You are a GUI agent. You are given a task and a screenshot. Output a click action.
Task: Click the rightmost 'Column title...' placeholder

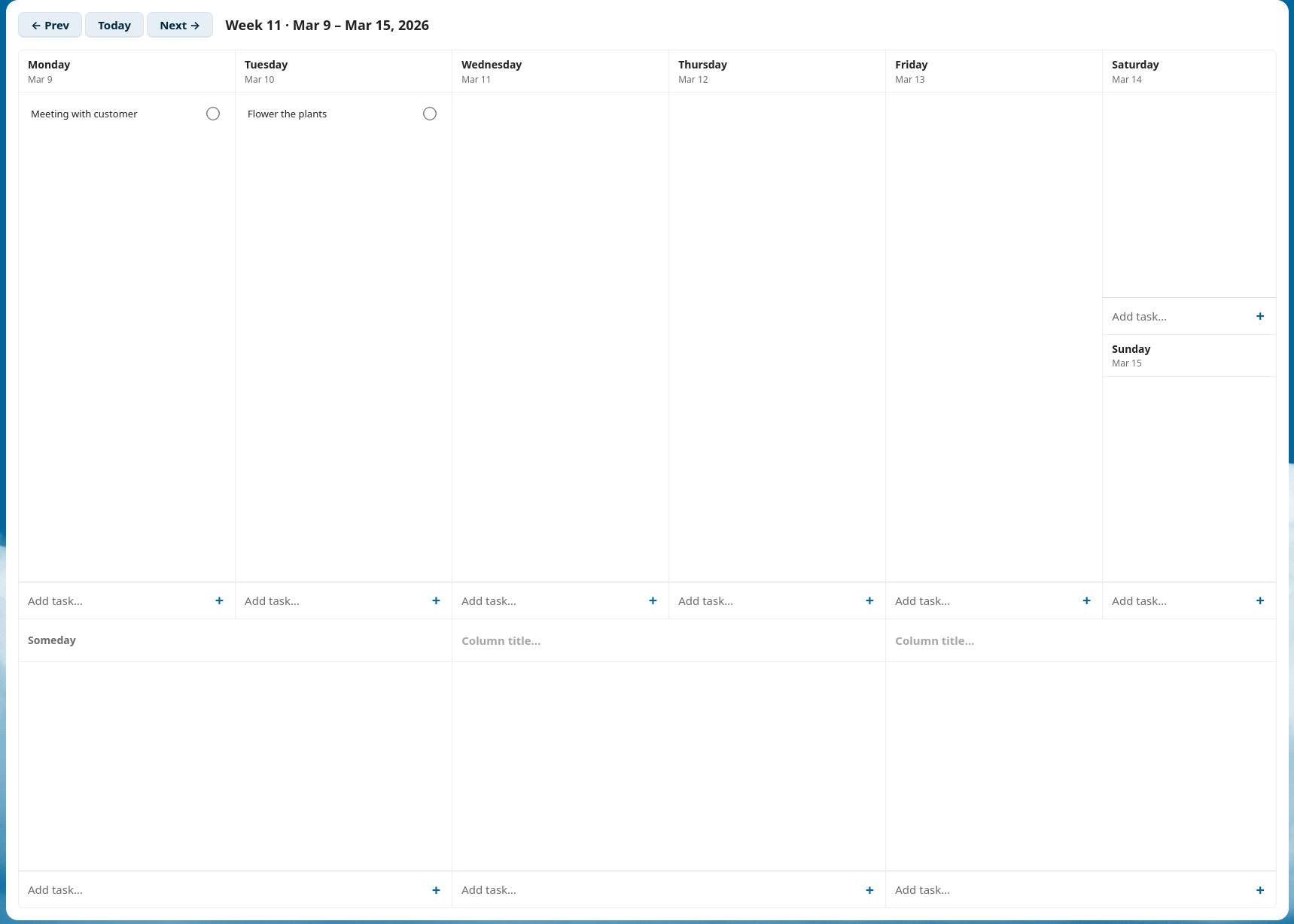(935, 640)
